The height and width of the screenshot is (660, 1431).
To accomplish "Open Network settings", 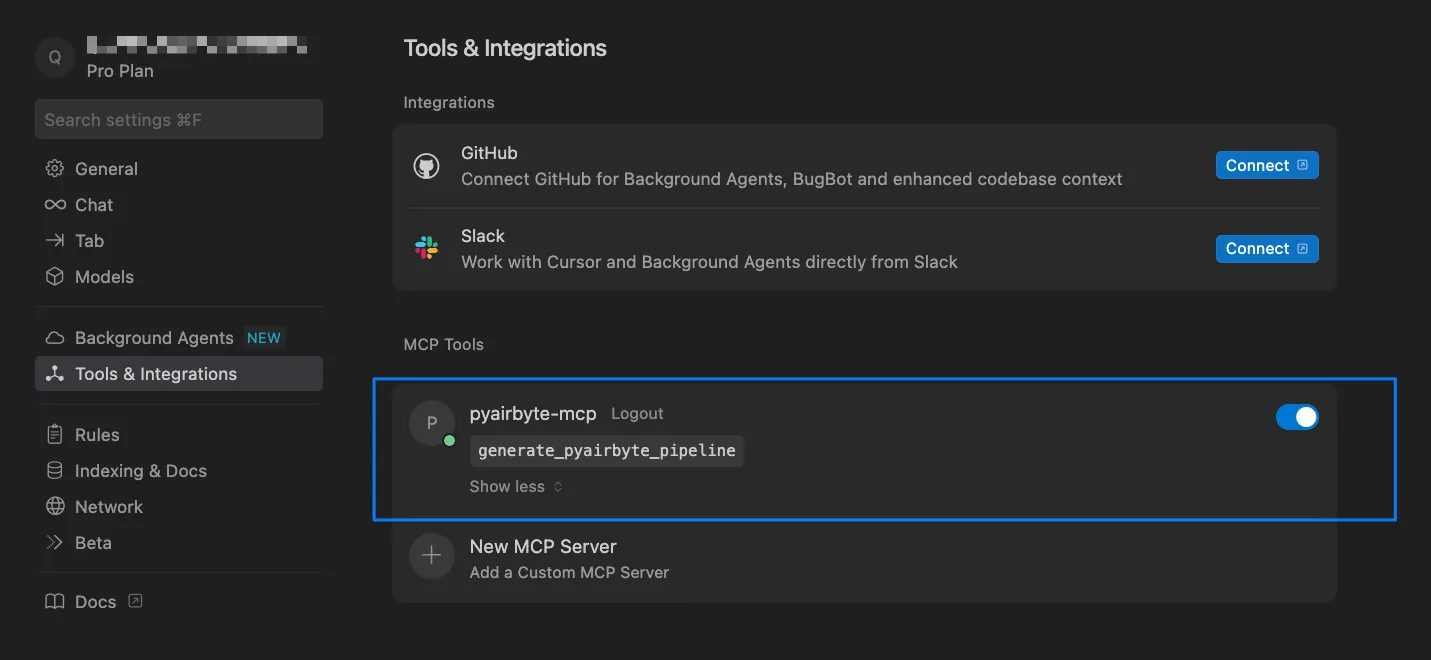I will (179, 507).
